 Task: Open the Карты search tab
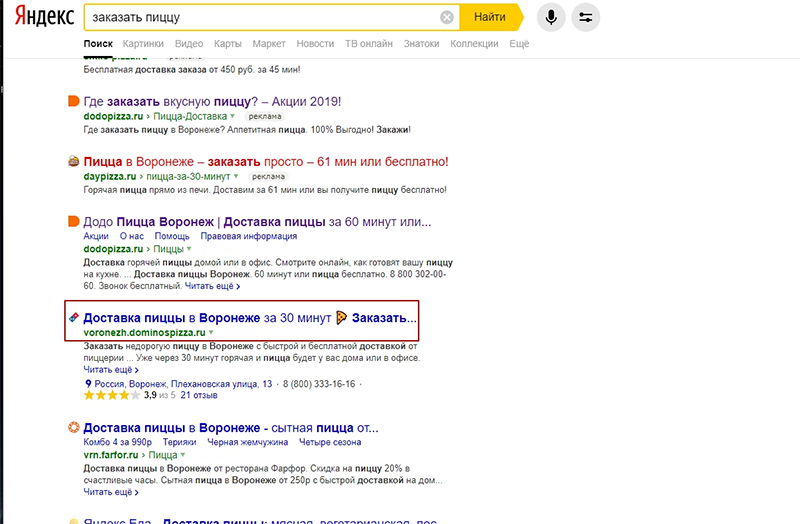(227, 44)
